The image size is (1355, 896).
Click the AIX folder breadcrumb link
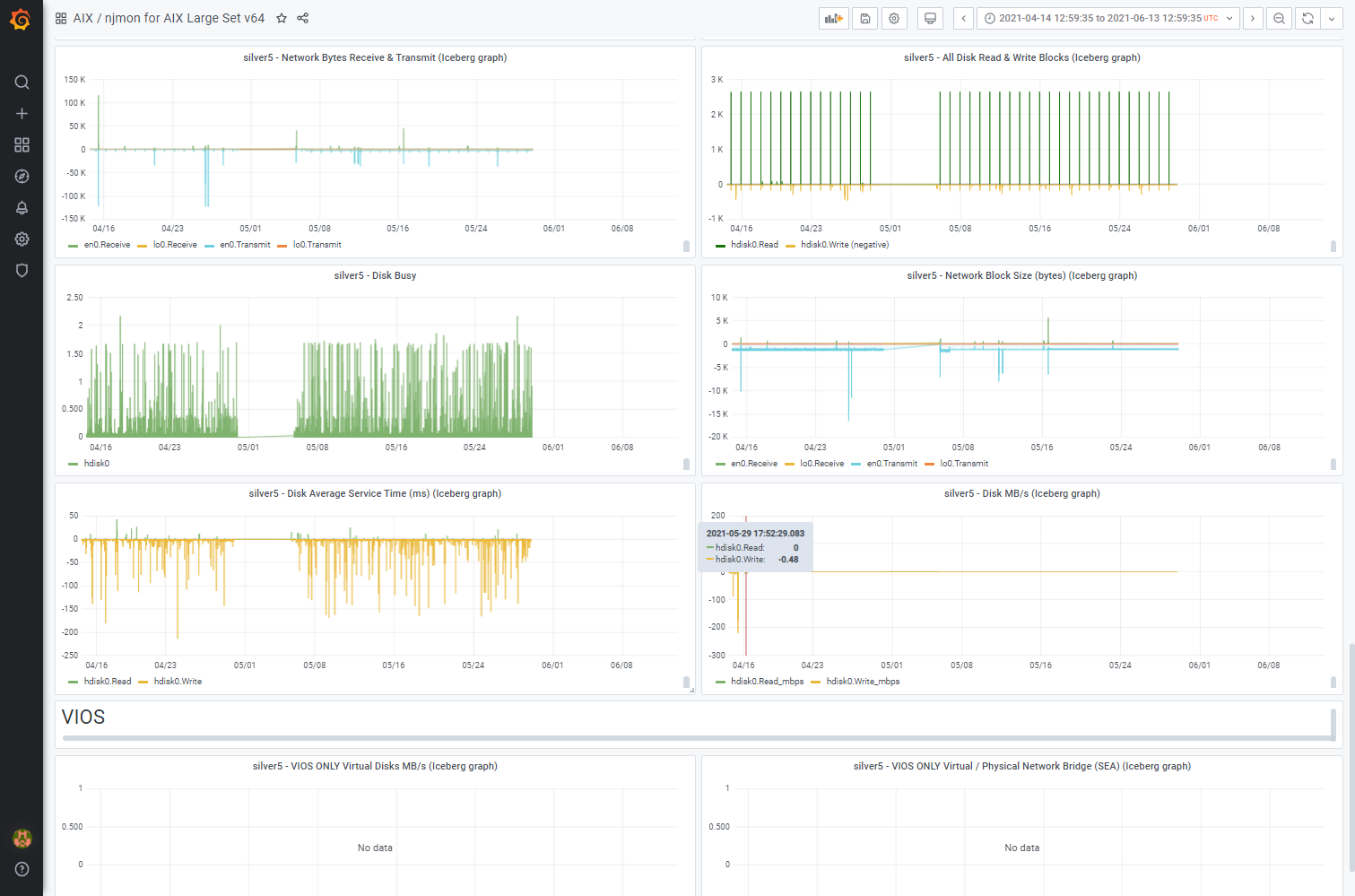pos(83,18)
